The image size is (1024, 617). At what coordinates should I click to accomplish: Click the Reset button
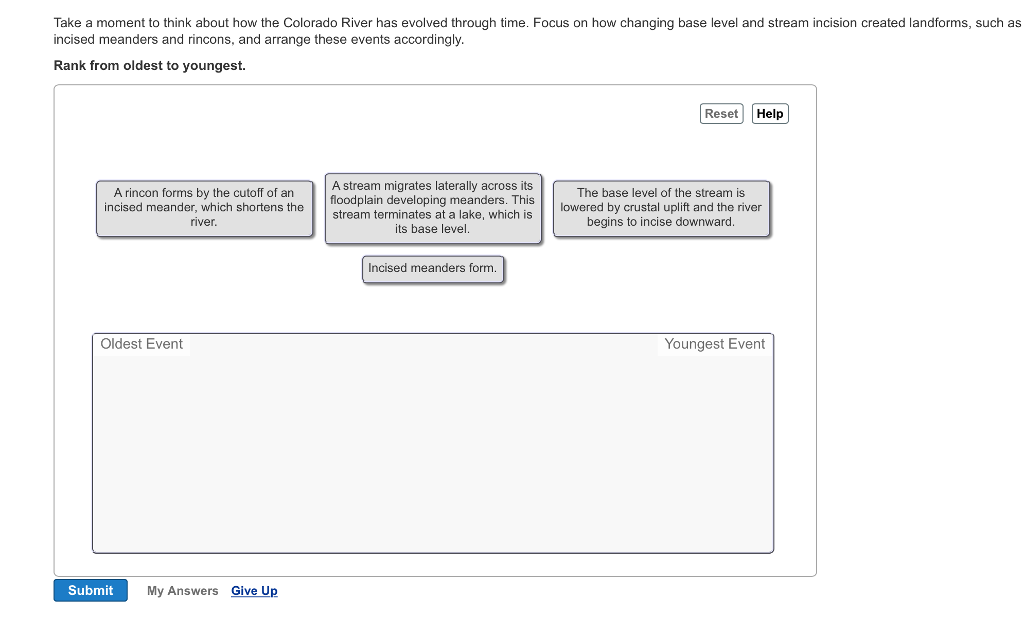(721, 114)
